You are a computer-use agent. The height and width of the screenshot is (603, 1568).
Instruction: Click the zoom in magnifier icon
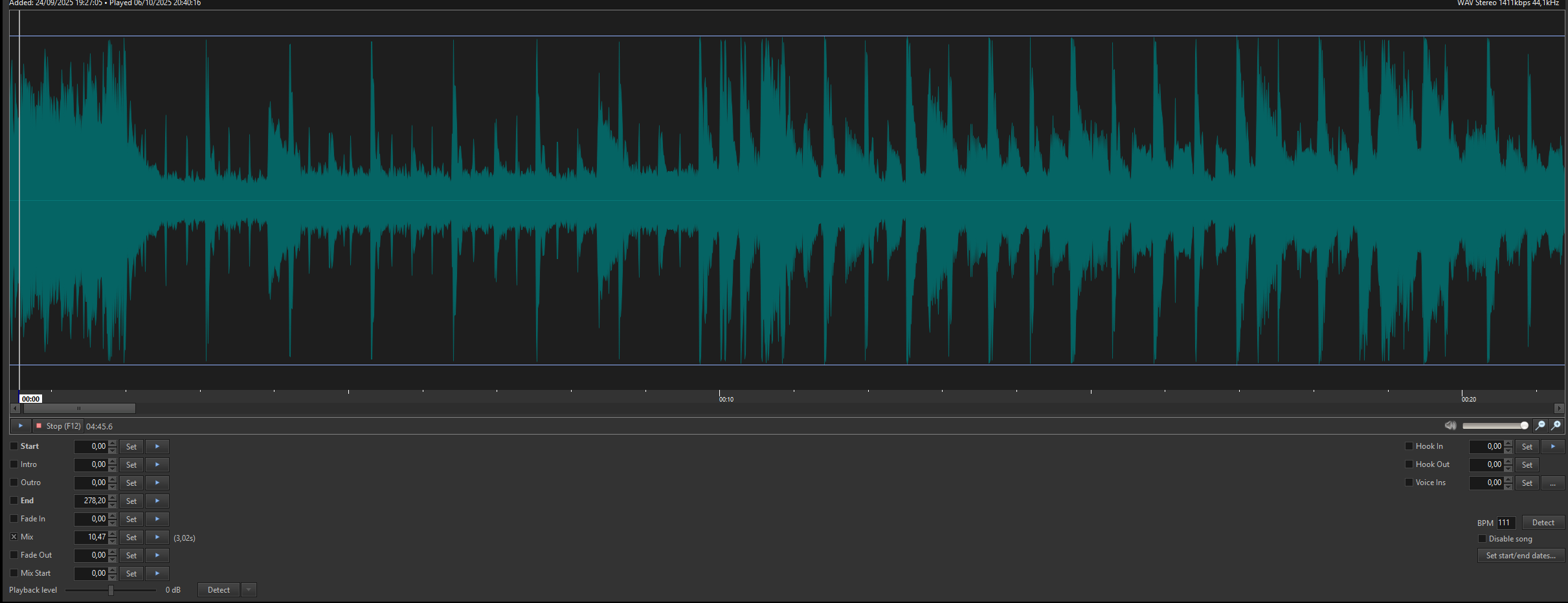[1556, 426]
